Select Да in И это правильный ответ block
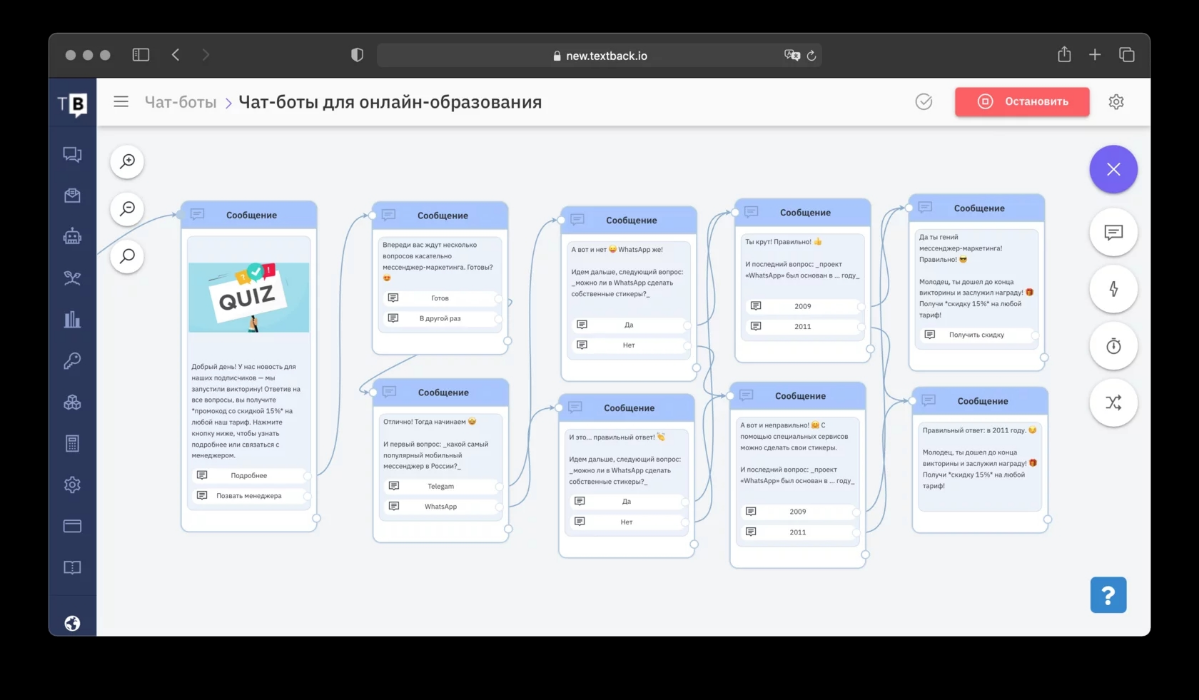Image resolution: width=1199 pixels, height=700 pixels. (626, 501)
